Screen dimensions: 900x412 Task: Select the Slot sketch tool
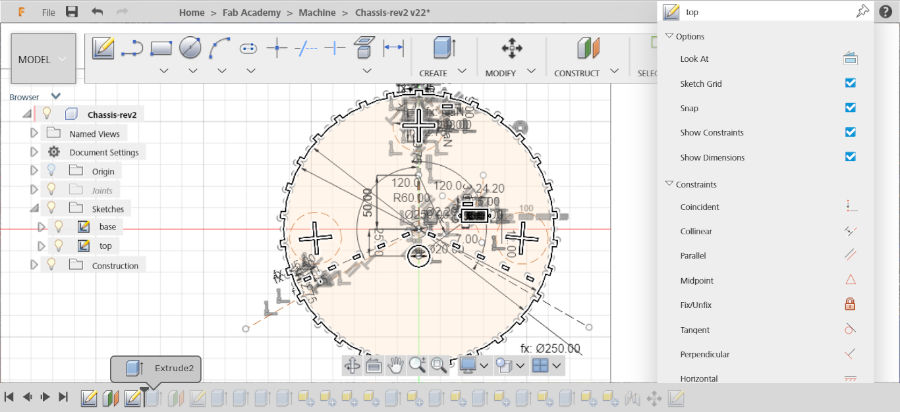pos(248,49)
